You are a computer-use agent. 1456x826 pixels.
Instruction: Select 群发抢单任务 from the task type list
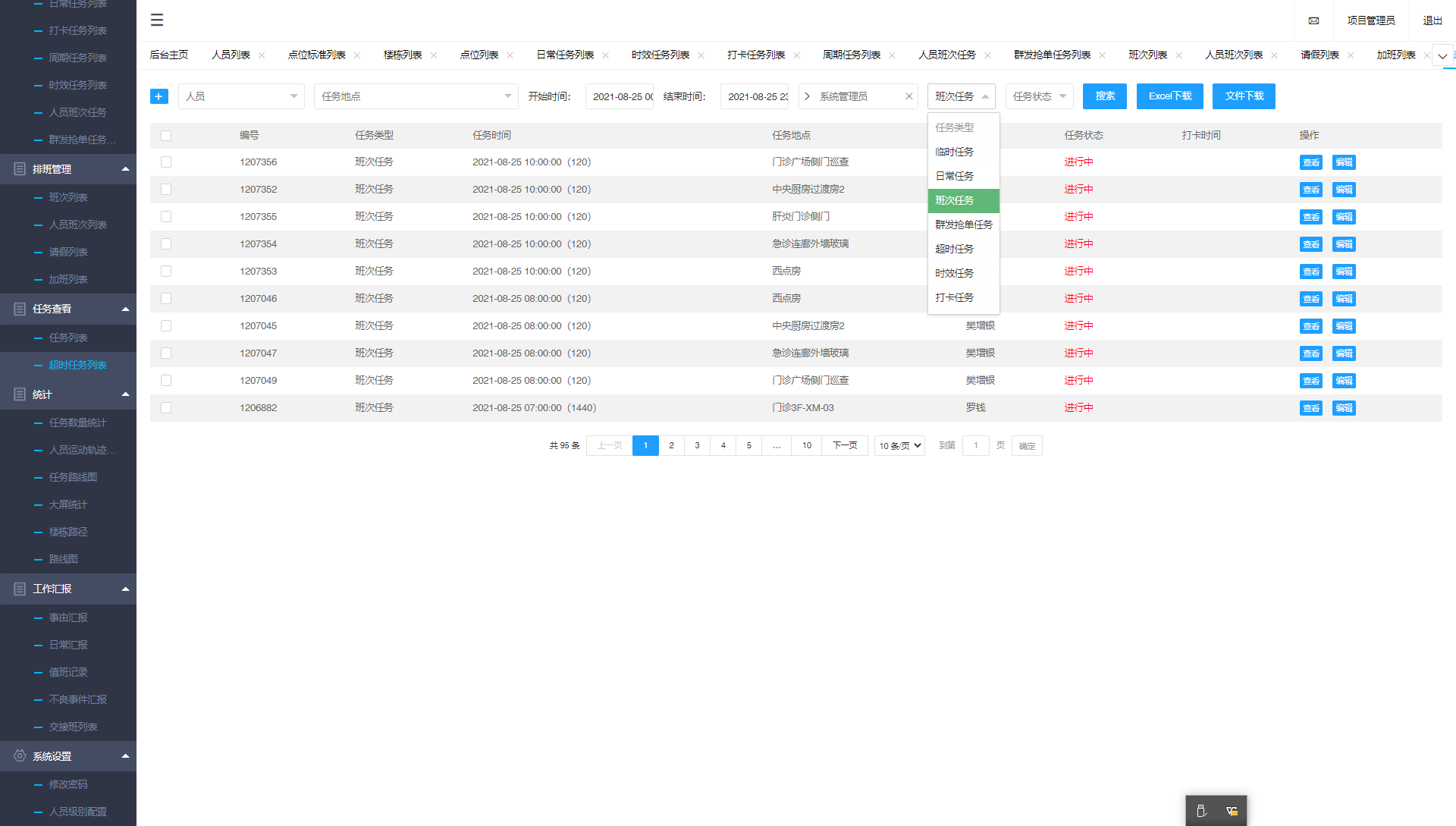[x=964, y=225]
